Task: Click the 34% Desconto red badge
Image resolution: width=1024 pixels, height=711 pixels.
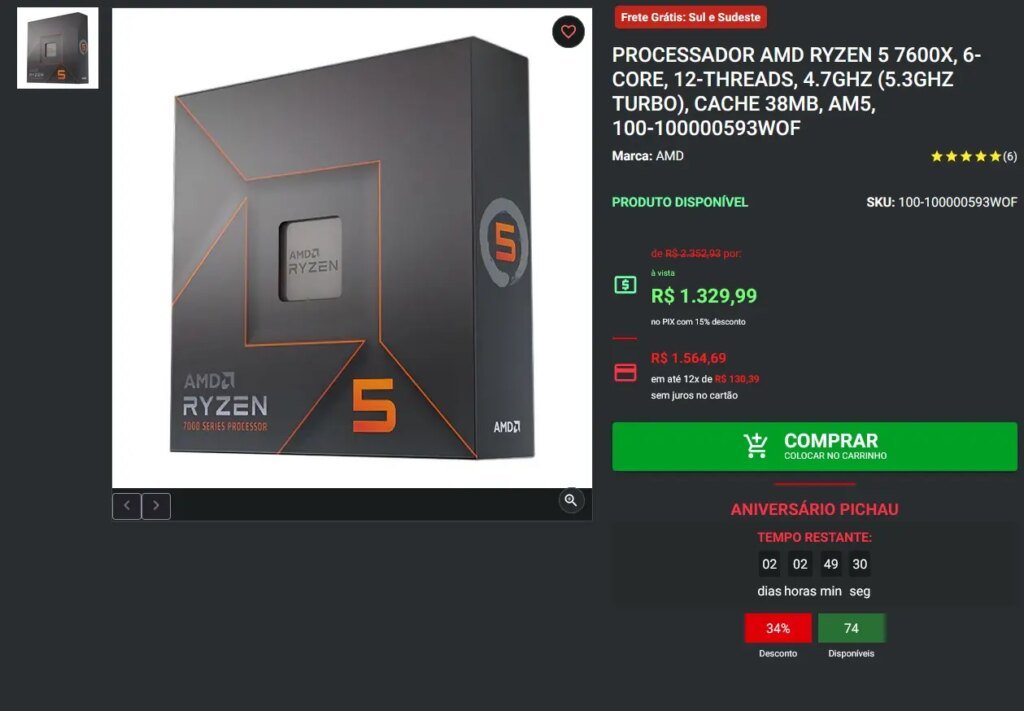Action: [x=778, y=628]
